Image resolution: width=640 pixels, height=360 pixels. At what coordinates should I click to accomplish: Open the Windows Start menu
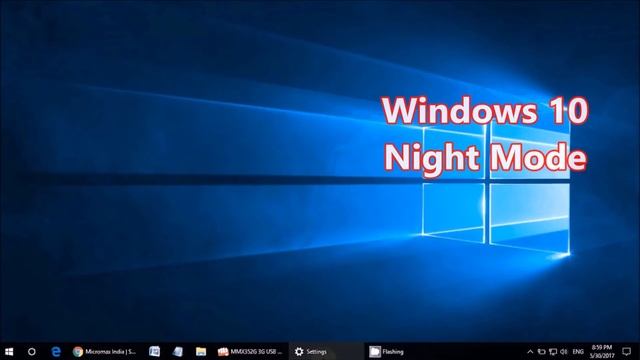click(x=9, y=351)
